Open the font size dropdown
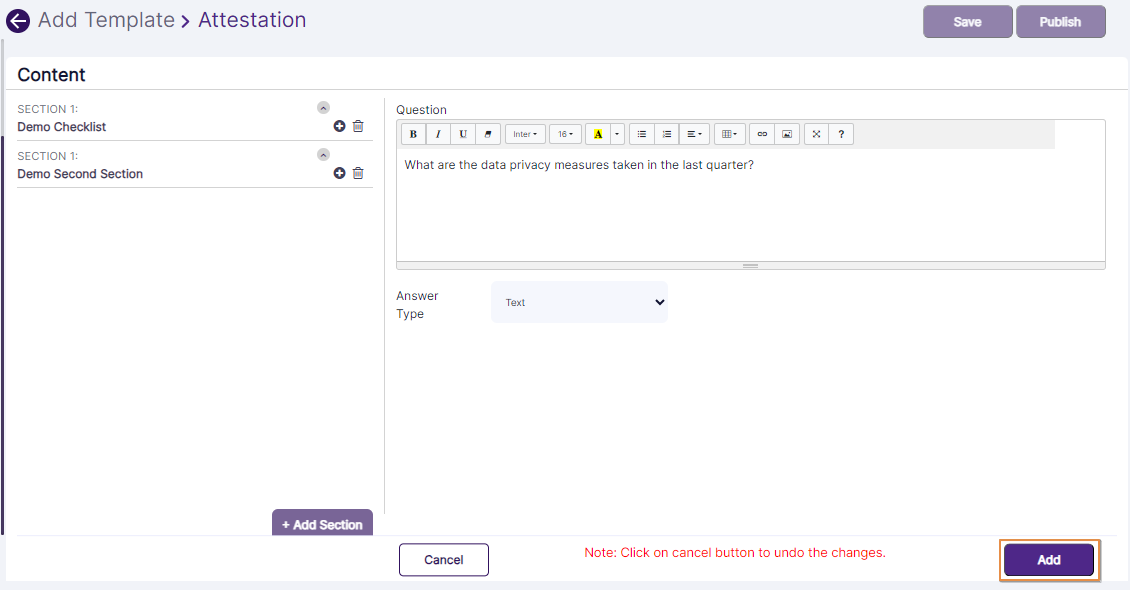 coord(565,133)
